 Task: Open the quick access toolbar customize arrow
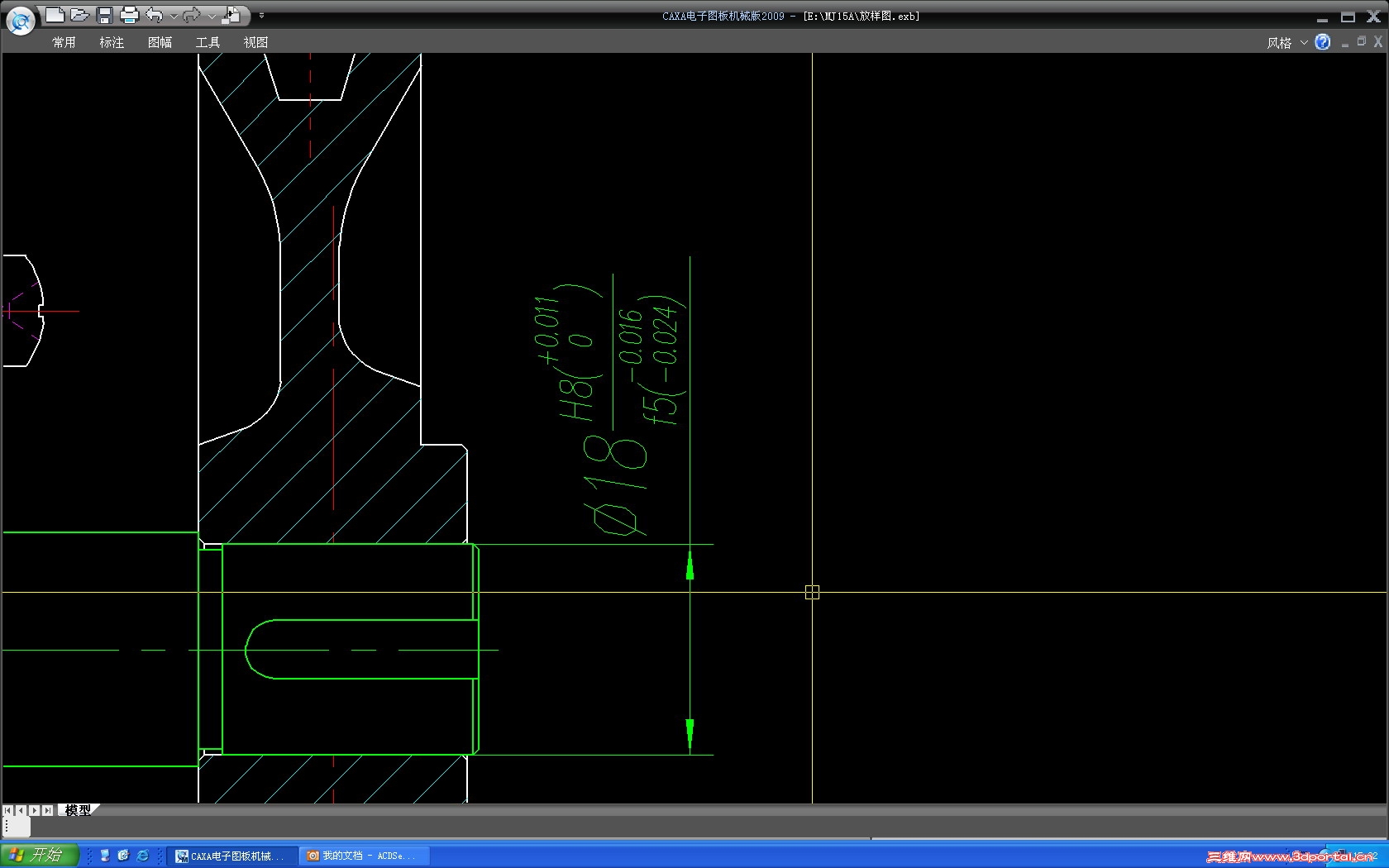(x=261, y=16)
